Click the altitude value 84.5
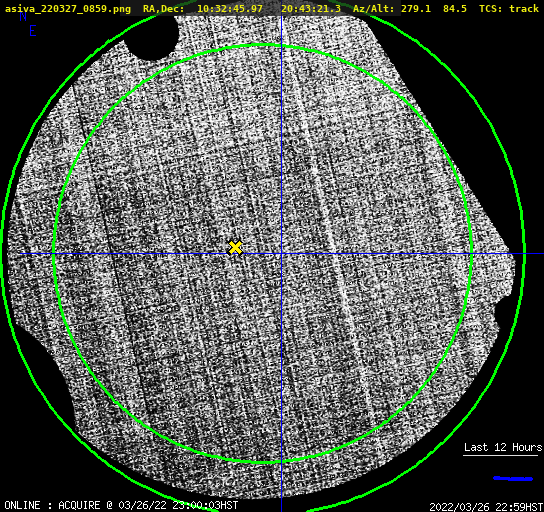 pyautogui.click(x=455, y=8)
